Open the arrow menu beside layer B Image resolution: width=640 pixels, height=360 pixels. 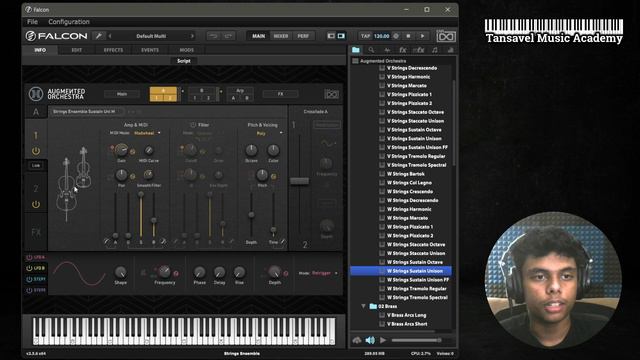coord(221,91)
